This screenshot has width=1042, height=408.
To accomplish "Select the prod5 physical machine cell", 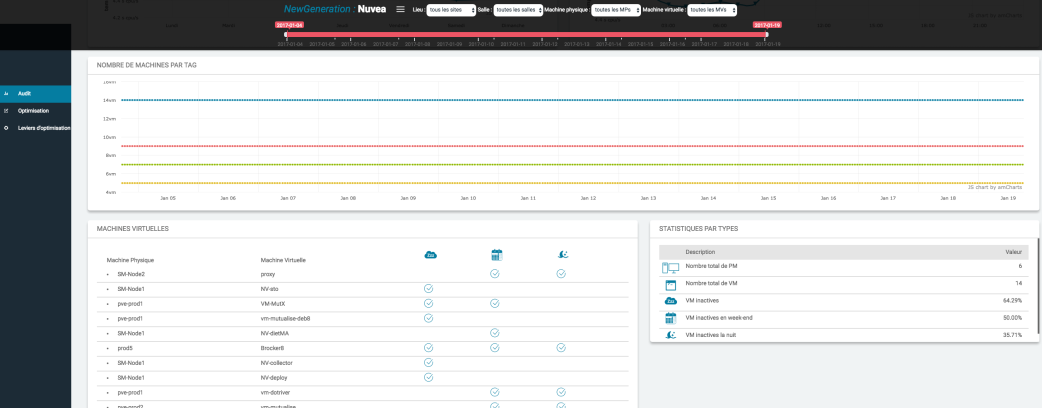I will coord(126,348).
